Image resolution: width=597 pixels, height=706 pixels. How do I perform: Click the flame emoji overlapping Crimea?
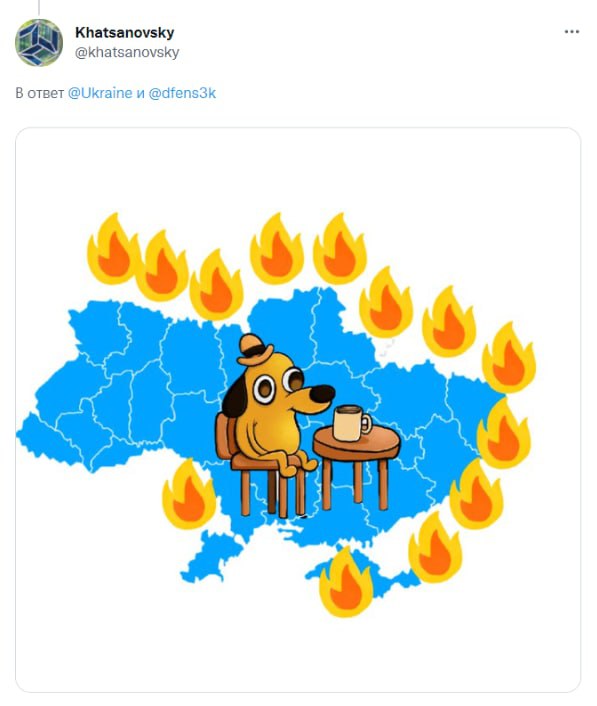345,582
